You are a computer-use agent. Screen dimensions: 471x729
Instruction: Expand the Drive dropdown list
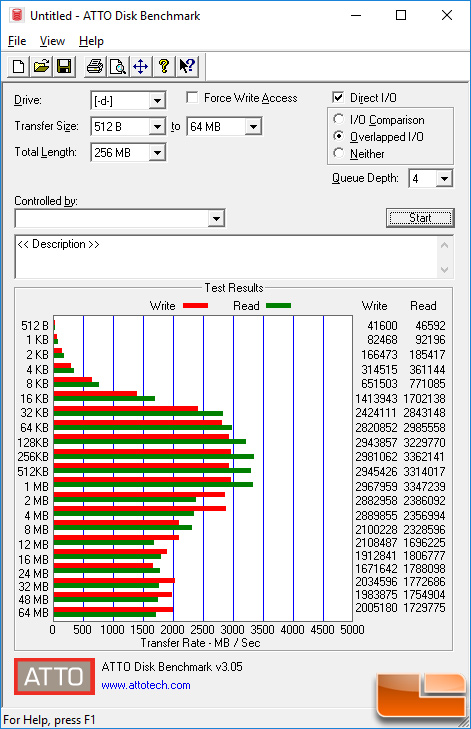(x=157, y=100)
